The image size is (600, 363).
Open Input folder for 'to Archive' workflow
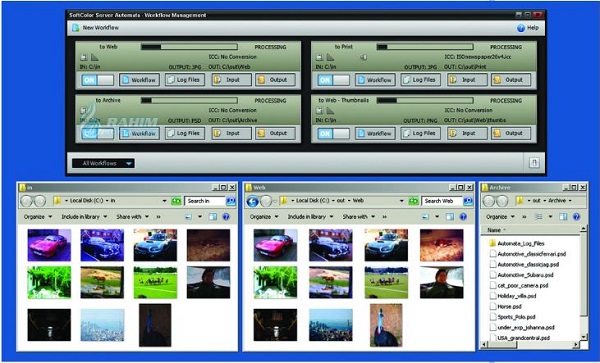pos(232,133)
